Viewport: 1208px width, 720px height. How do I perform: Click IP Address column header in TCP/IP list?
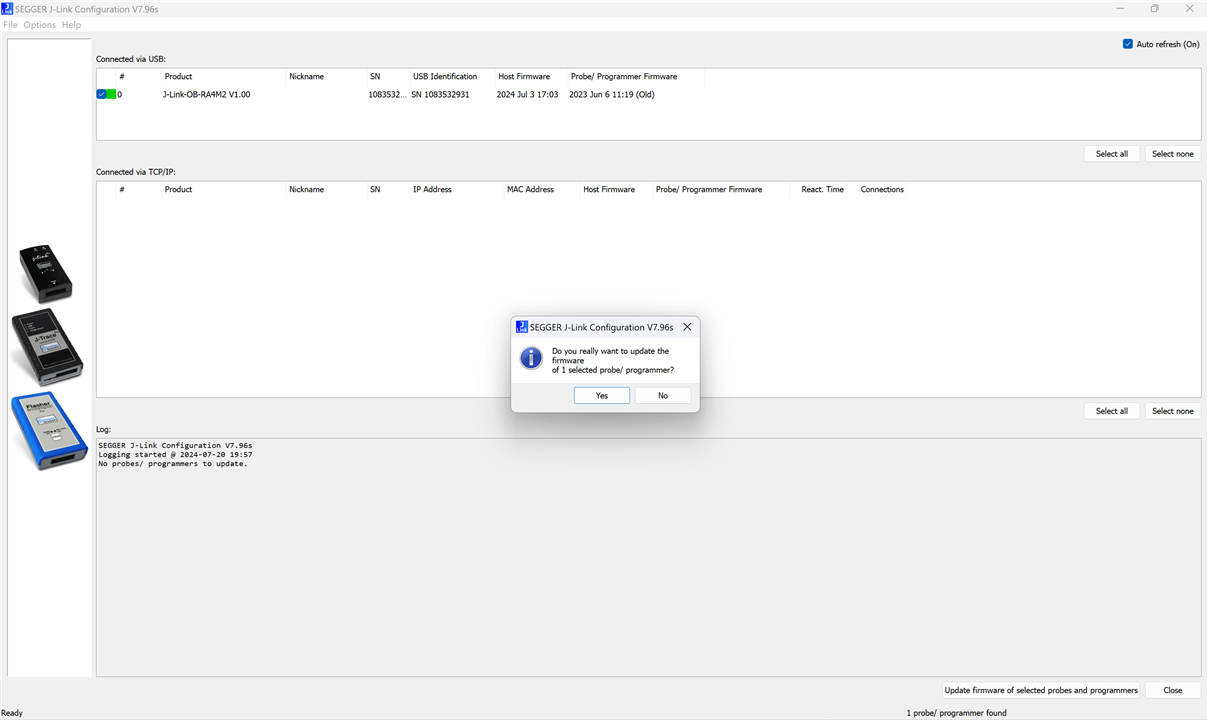point(432,190)
